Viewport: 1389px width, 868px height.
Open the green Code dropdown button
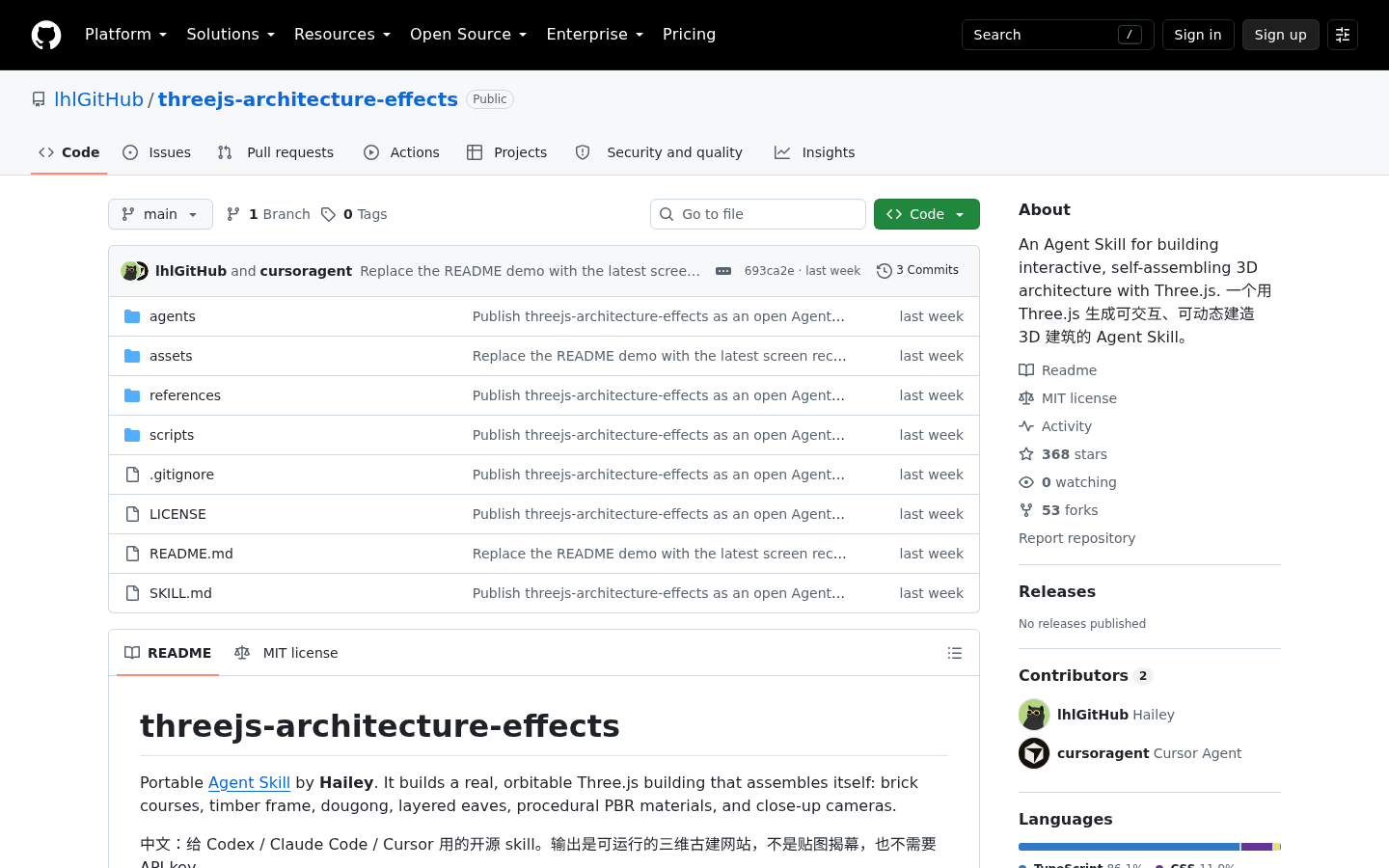click(x=927, y=214)
